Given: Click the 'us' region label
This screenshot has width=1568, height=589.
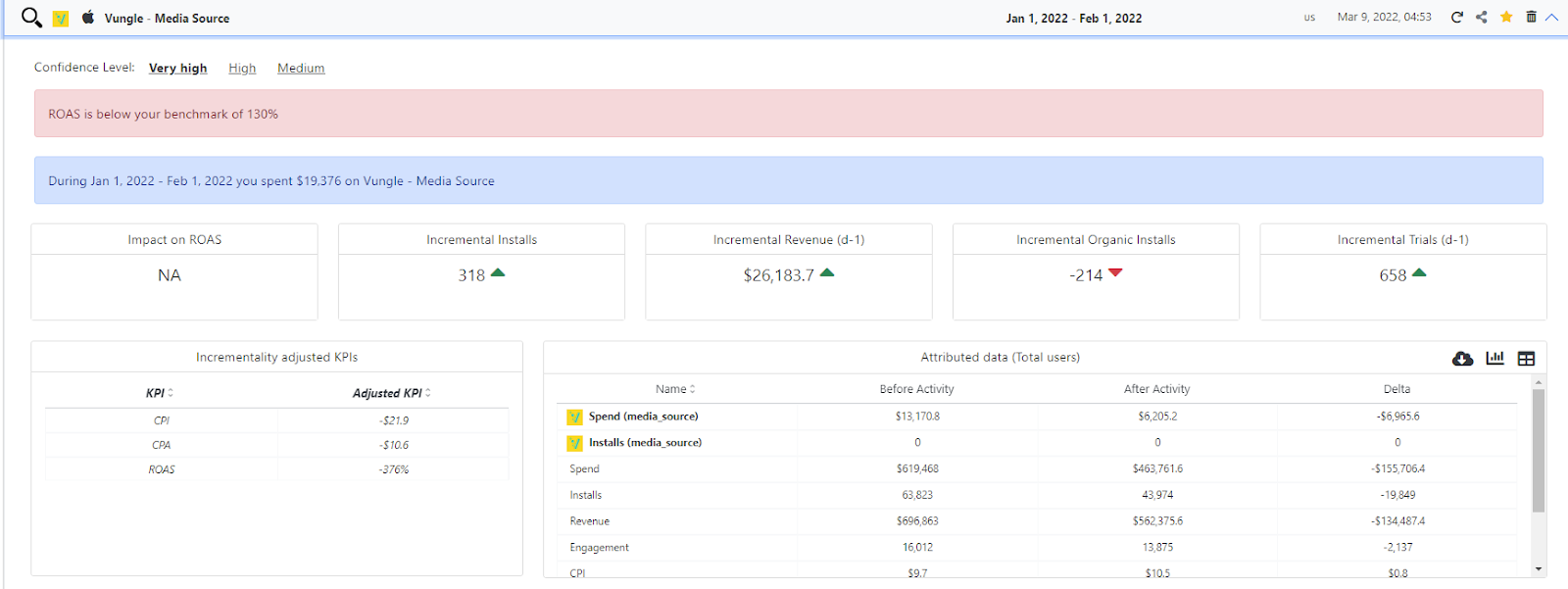Looking at the screenshot, I should tap(1309, 18).
